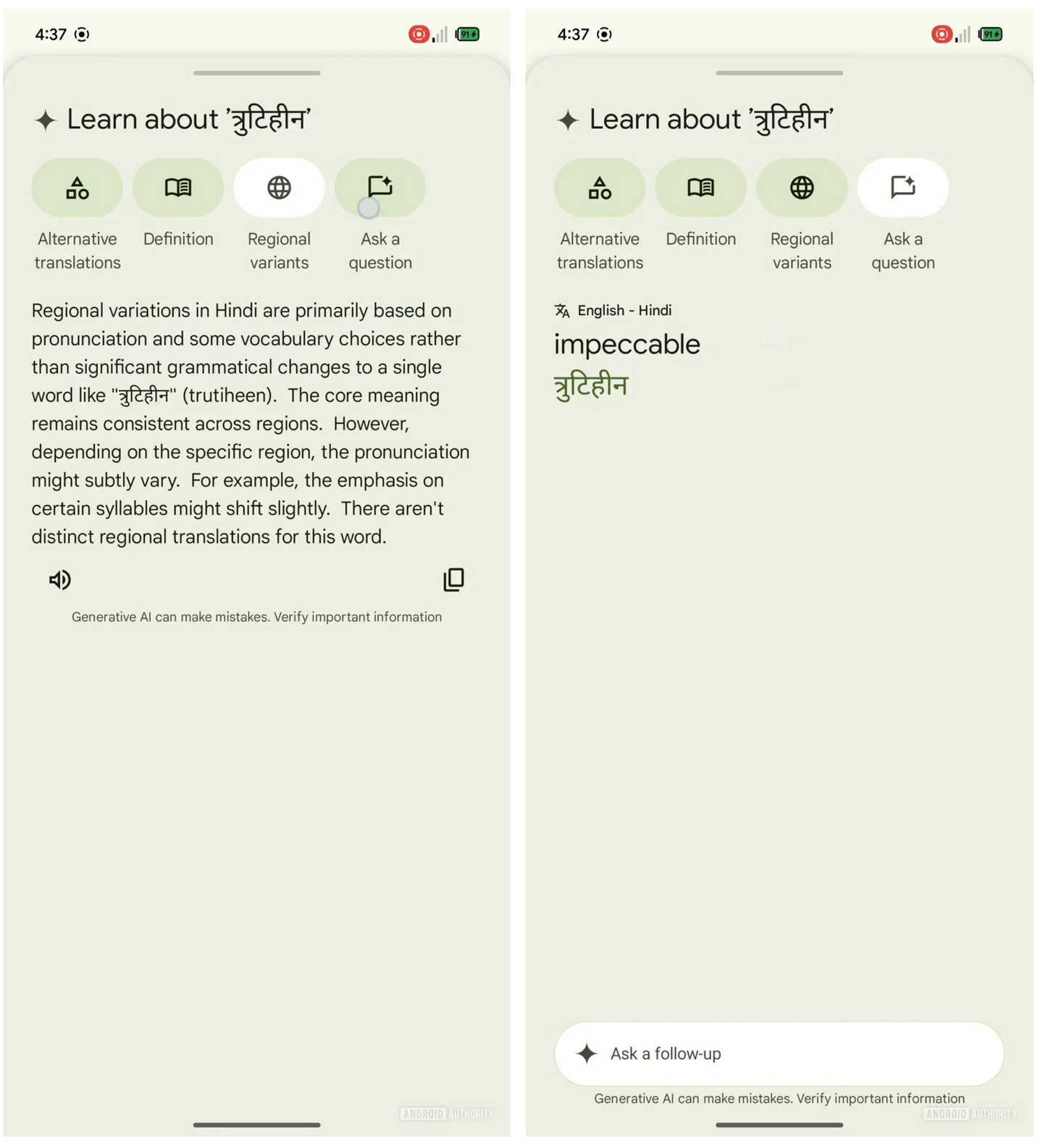
Task: Tap Ask a question icon in left panel
Action: [x=380, y=188]
